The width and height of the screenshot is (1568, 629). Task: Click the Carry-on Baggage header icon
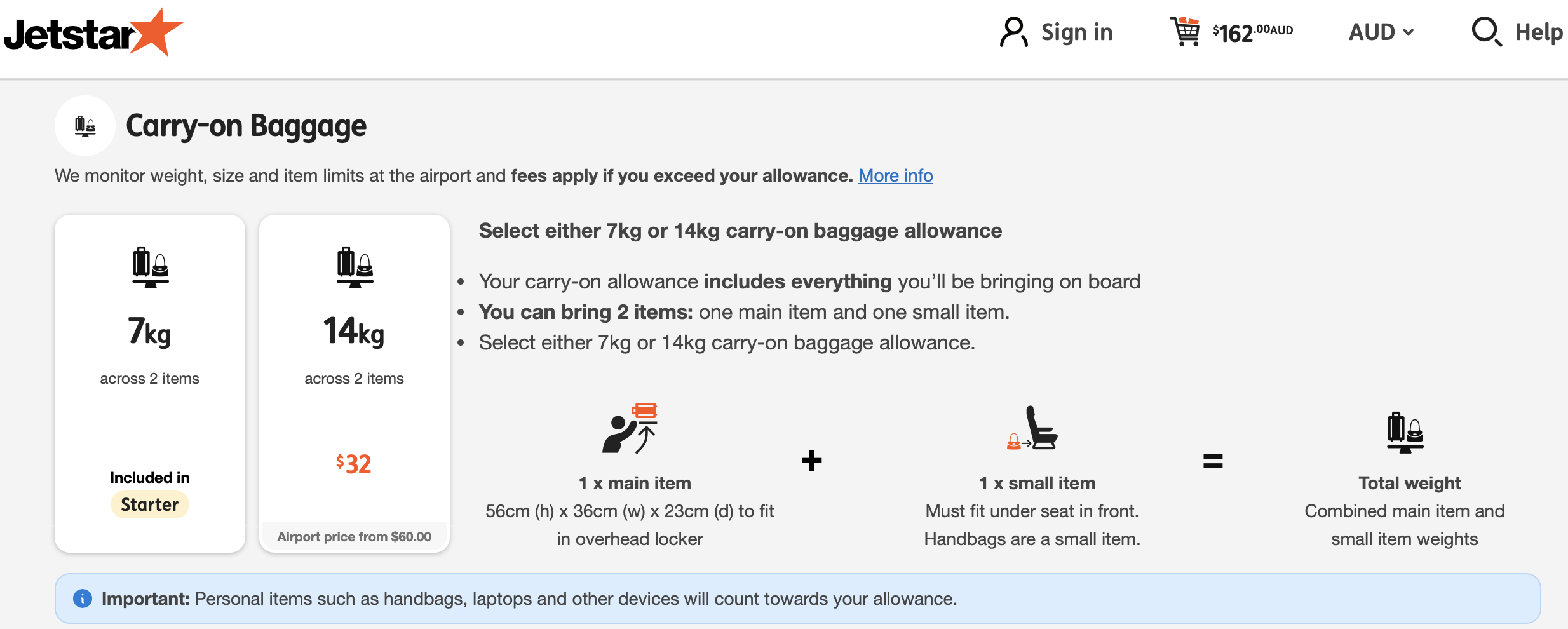pos(85,126)
